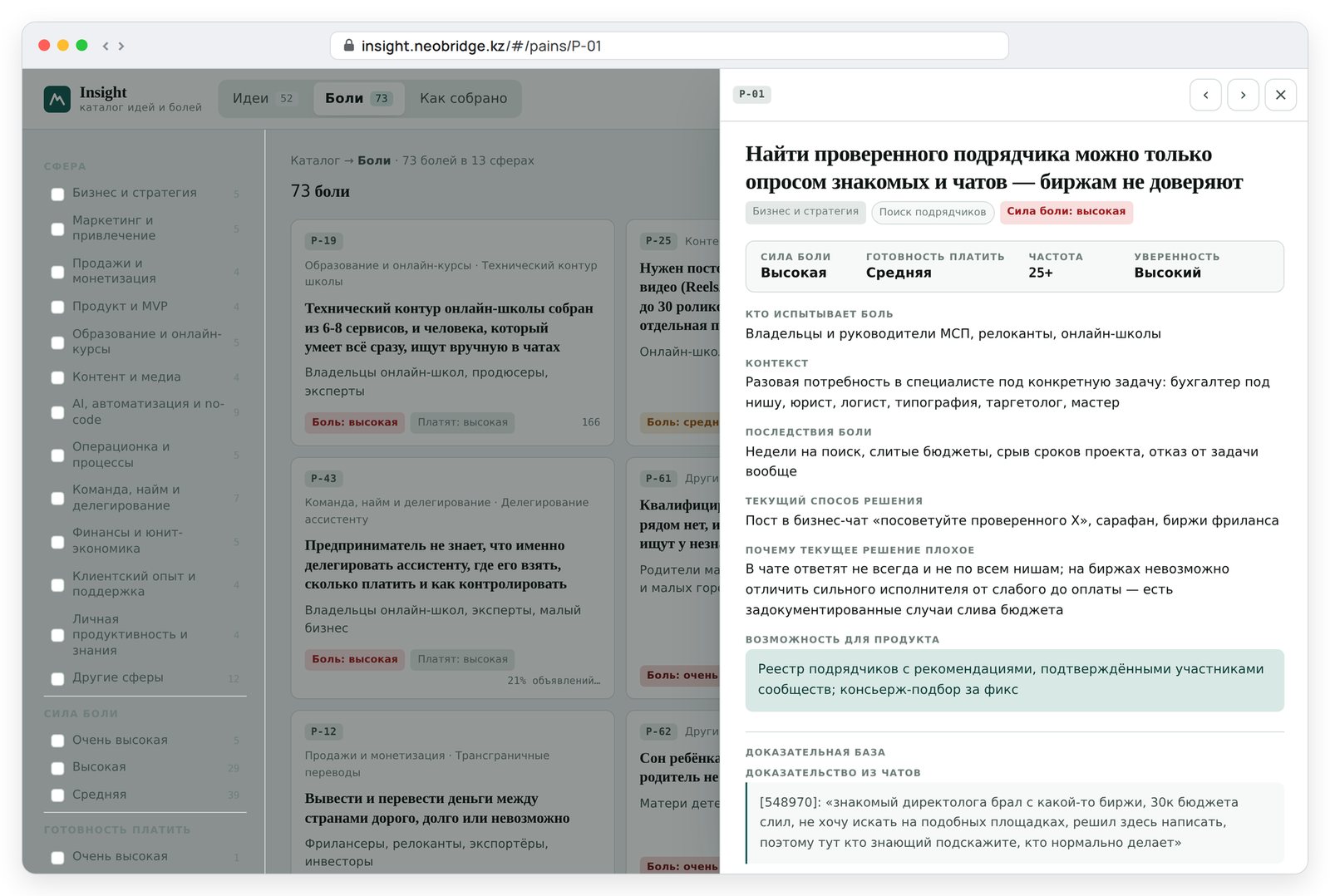Check Образование и онлайн-курсы filter
The image size is (1330, 896).
57,342
